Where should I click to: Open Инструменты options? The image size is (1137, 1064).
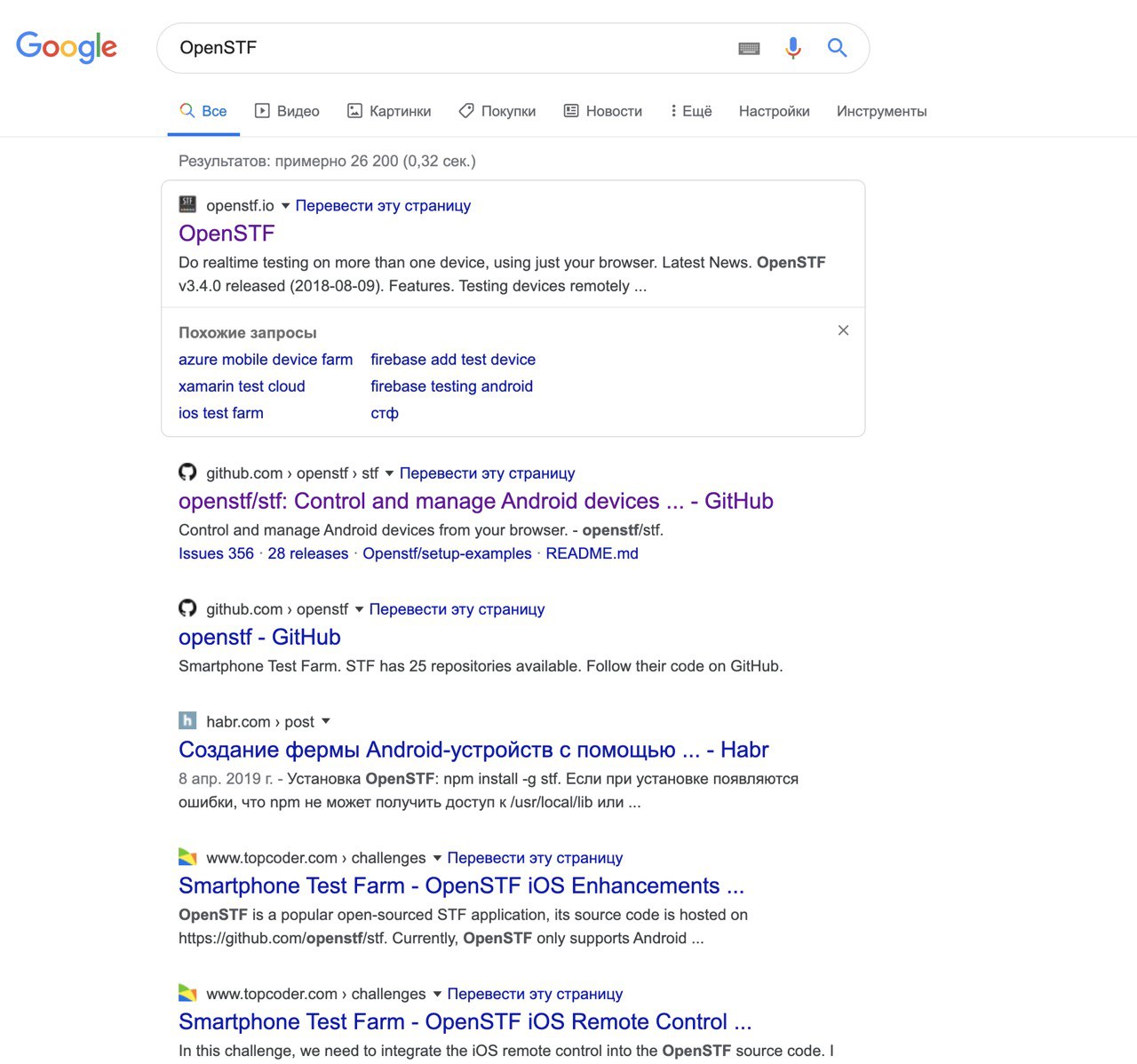[x=881, y=111]
